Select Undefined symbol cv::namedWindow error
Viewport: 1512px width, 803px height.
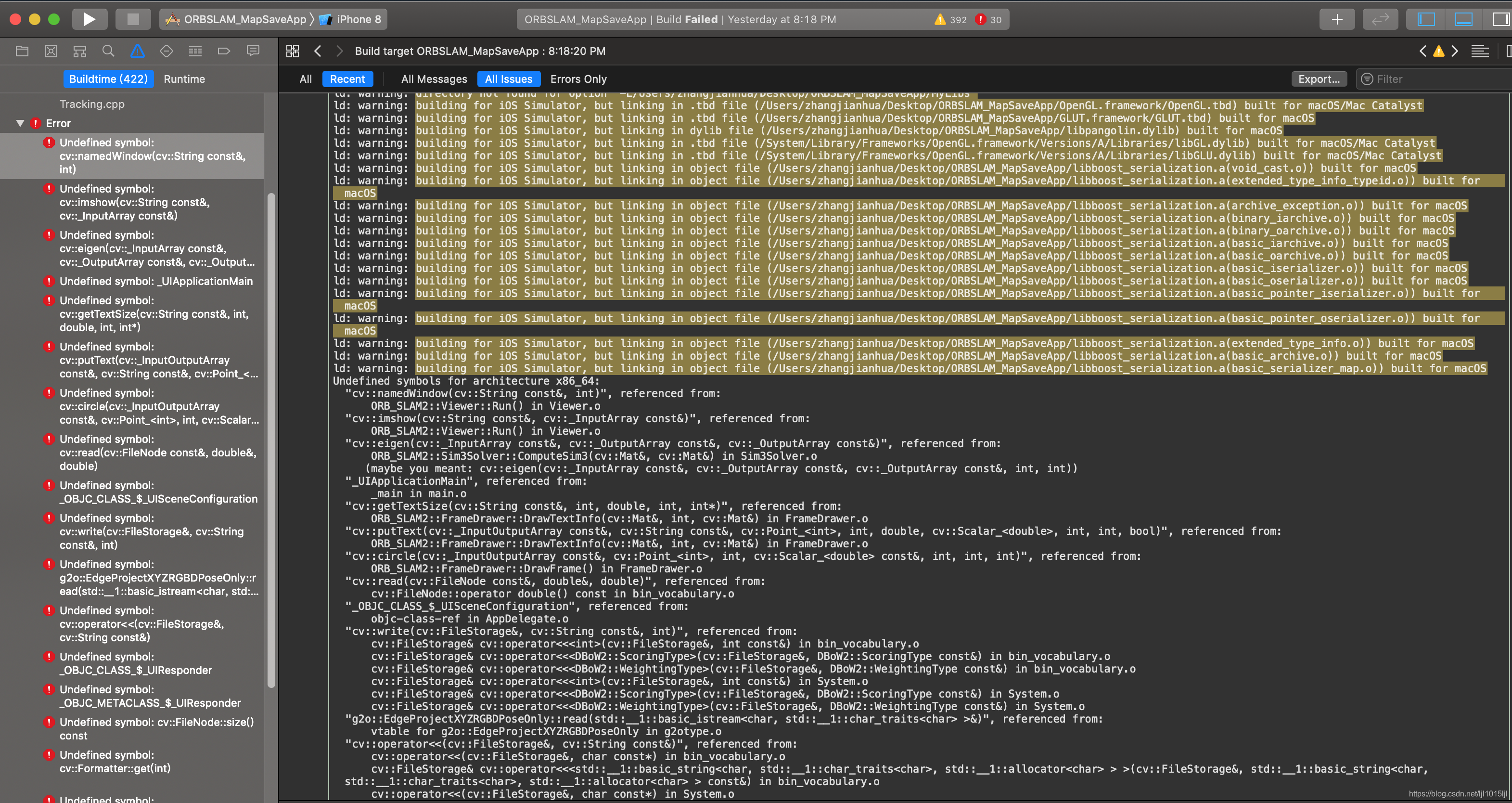tap(132, 155)
